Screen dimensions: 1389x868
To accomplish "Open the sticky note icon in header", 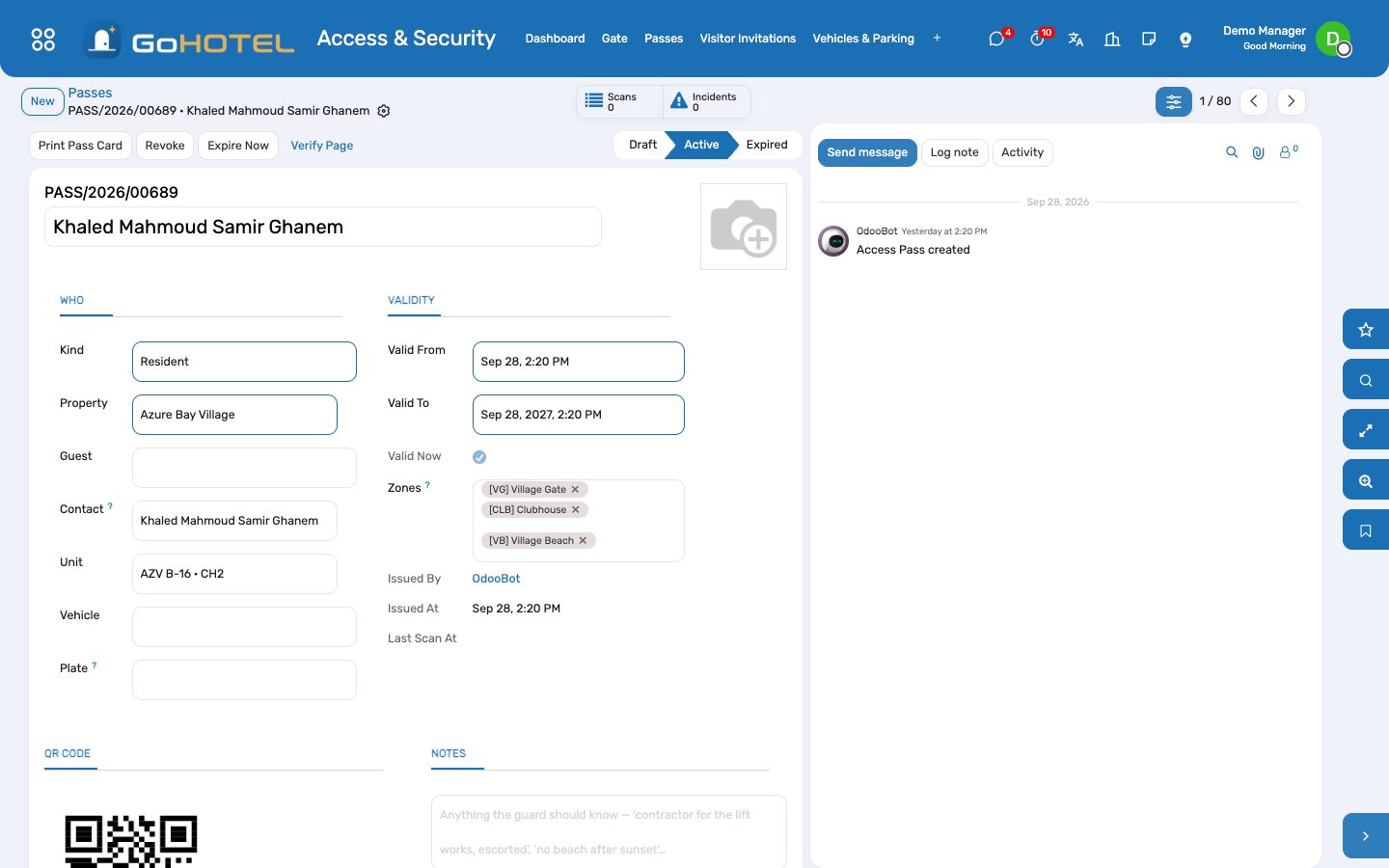I will (1149, 39).
